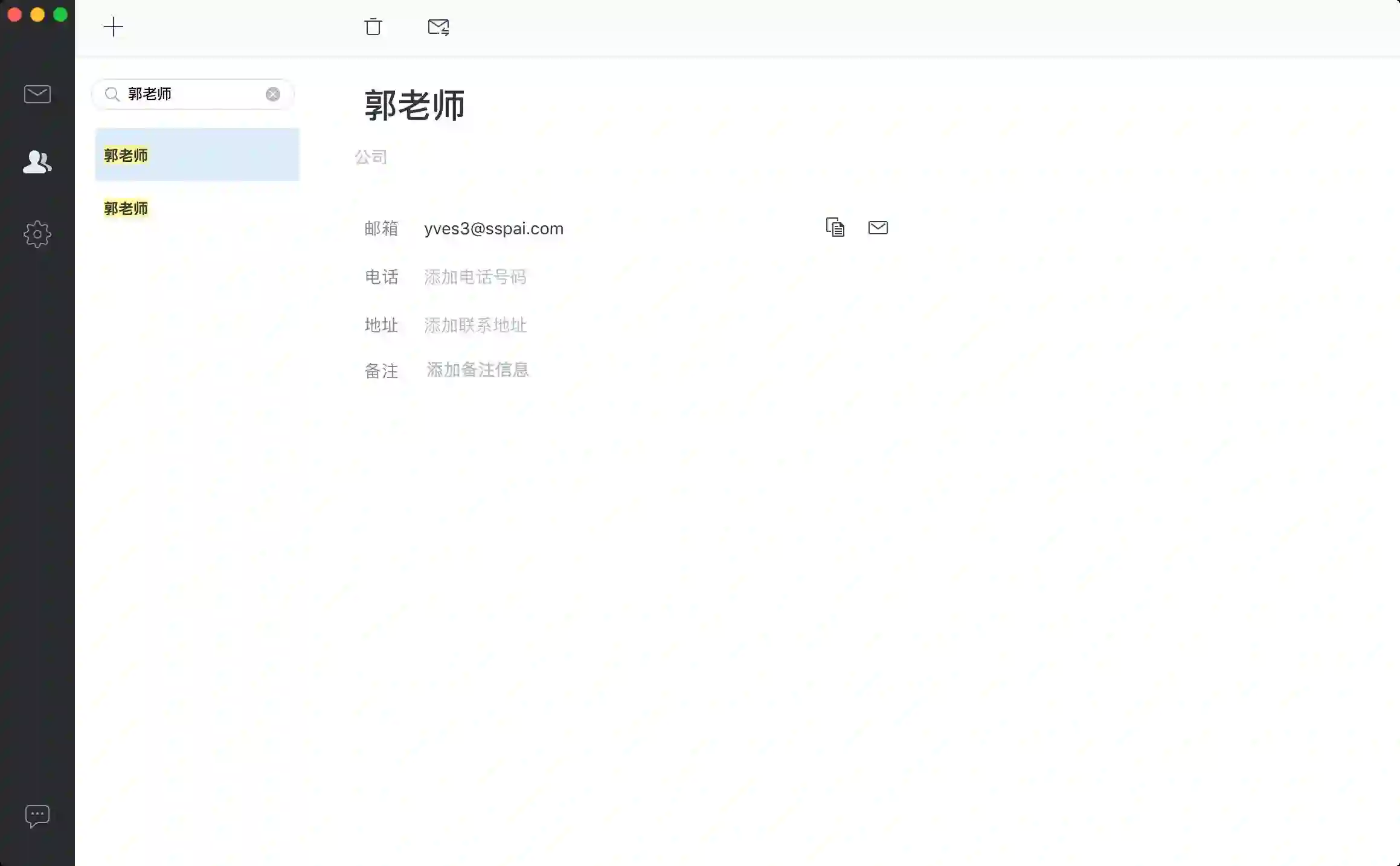Click the envelope icon in the top toolbar
Viewport: 1400px width, 866px height.
pos(438,27)
